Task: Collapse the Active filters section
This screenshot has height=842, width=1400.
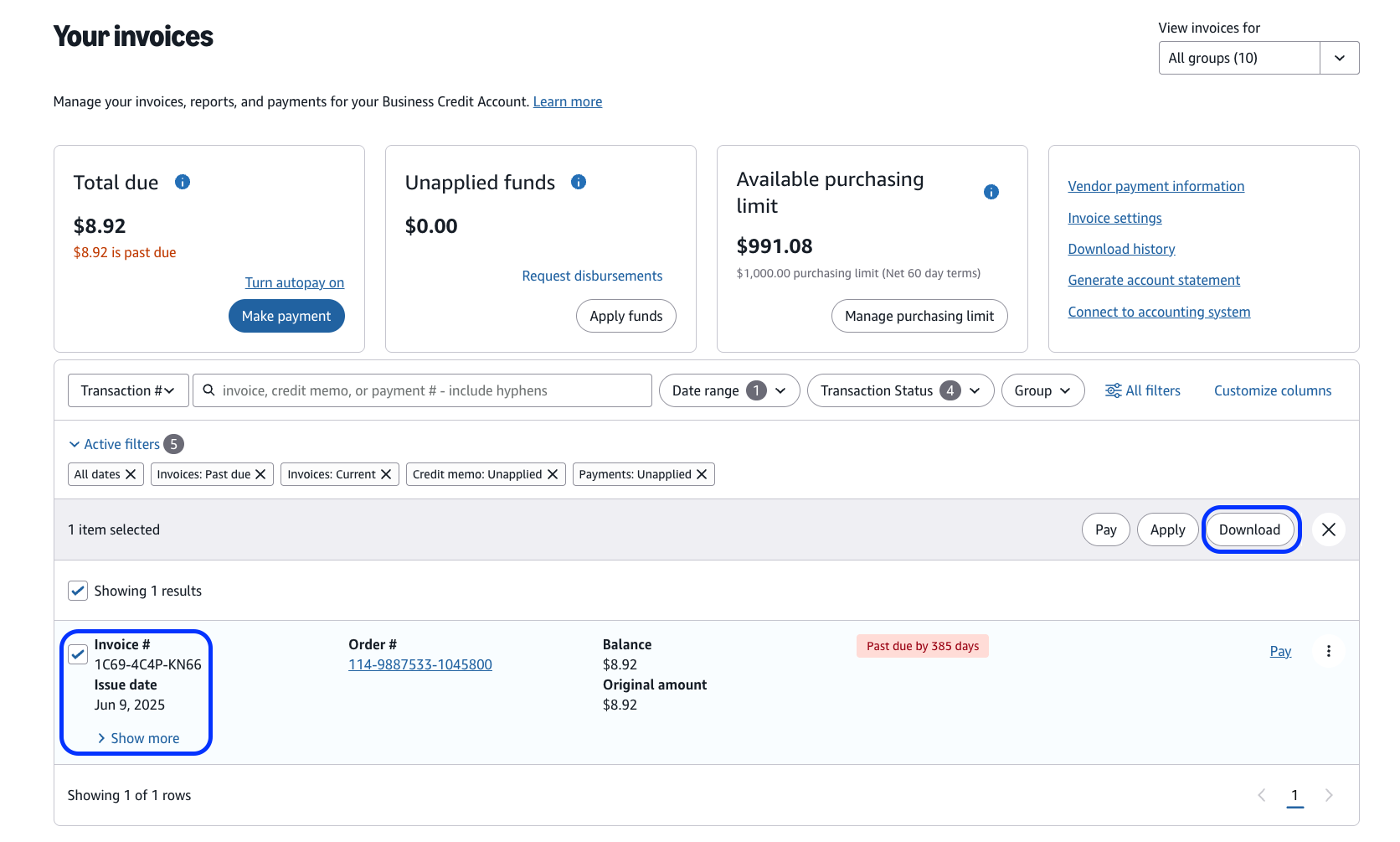Action: (x=114, y=444)
